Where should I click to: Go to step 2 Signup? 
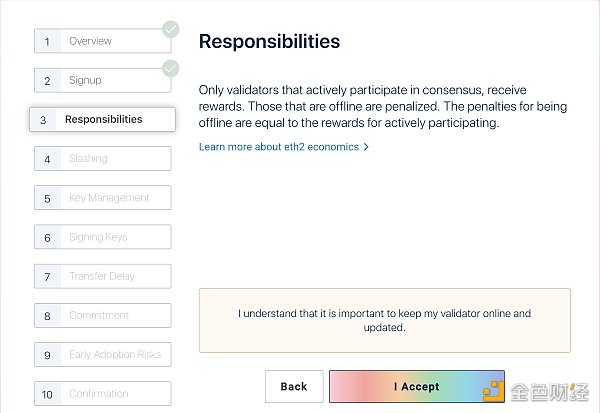coord(103,80)
